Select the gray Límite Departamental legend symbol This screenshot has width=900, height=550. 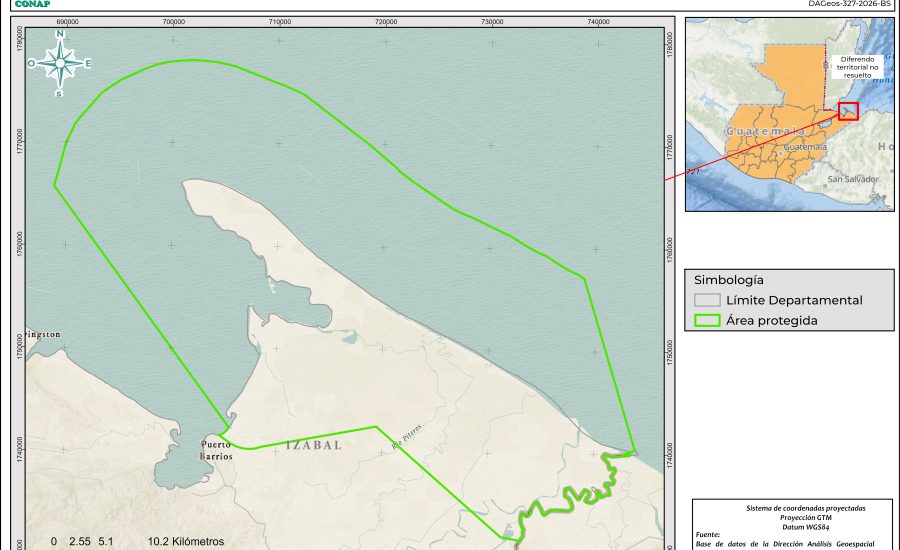tap(708, 300)
